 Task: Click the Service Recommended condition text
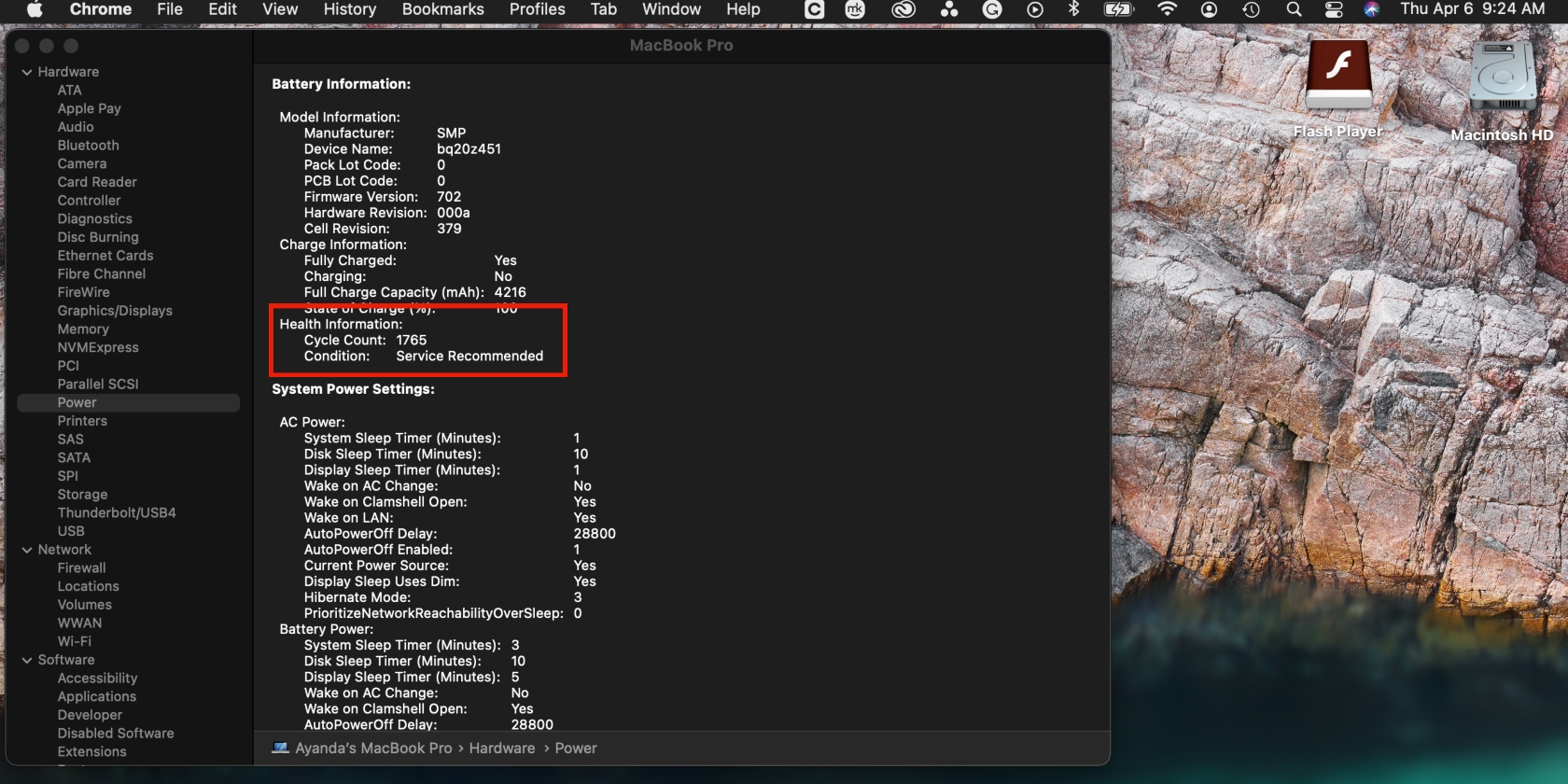(469, 357)
